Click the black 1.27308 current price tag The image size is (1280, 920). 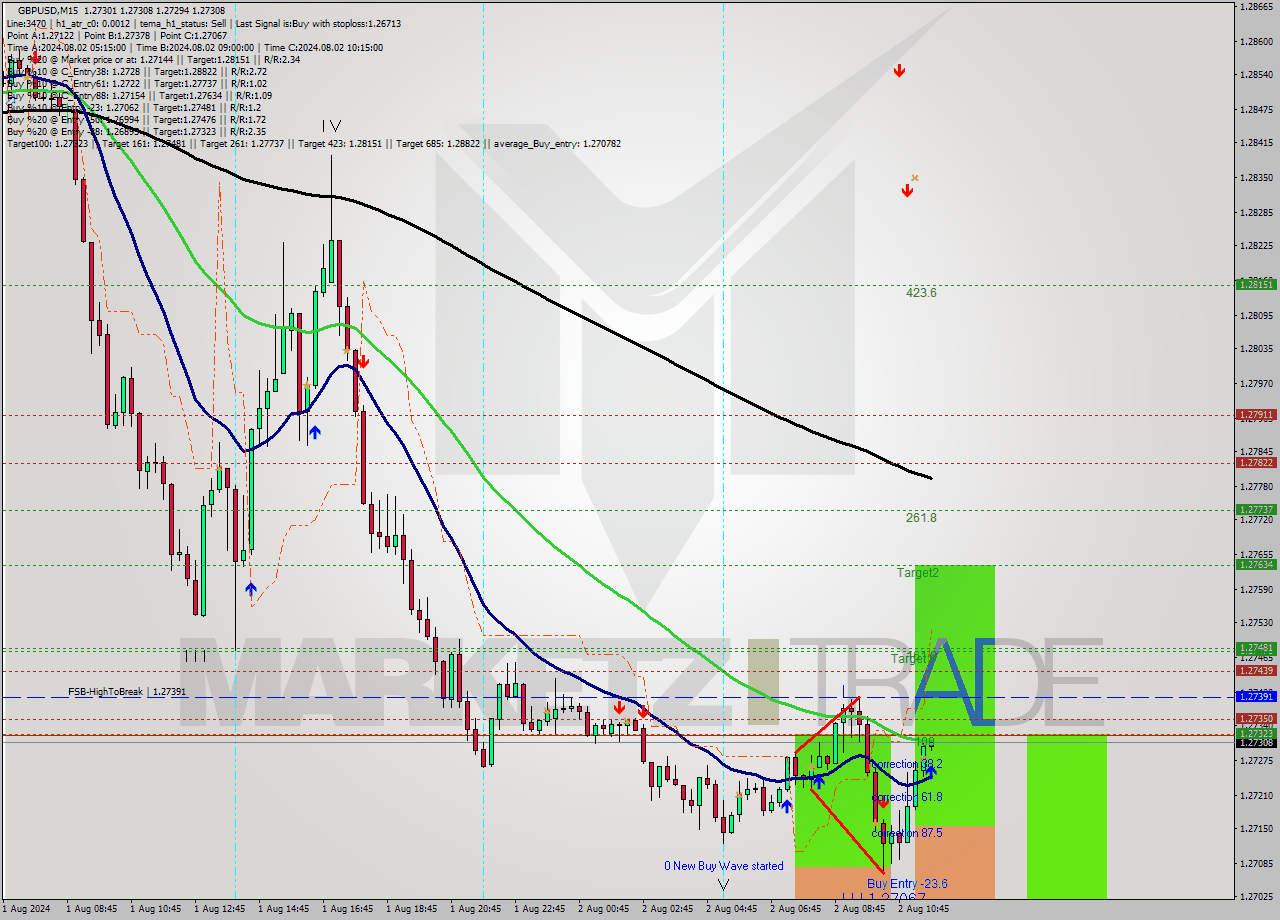click(1256, 742)
